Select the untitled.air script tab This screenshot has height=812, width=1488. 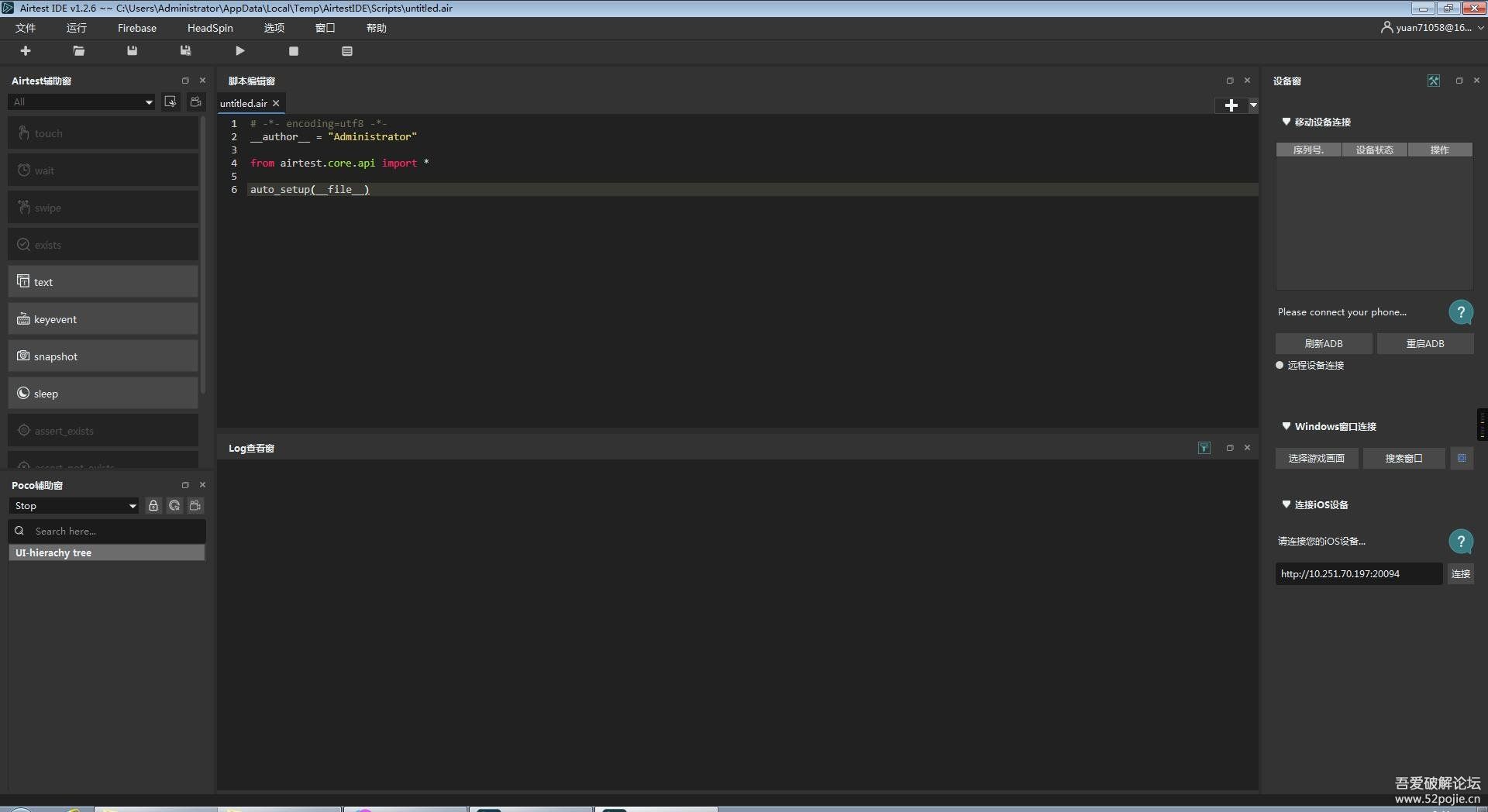[243, 103]
